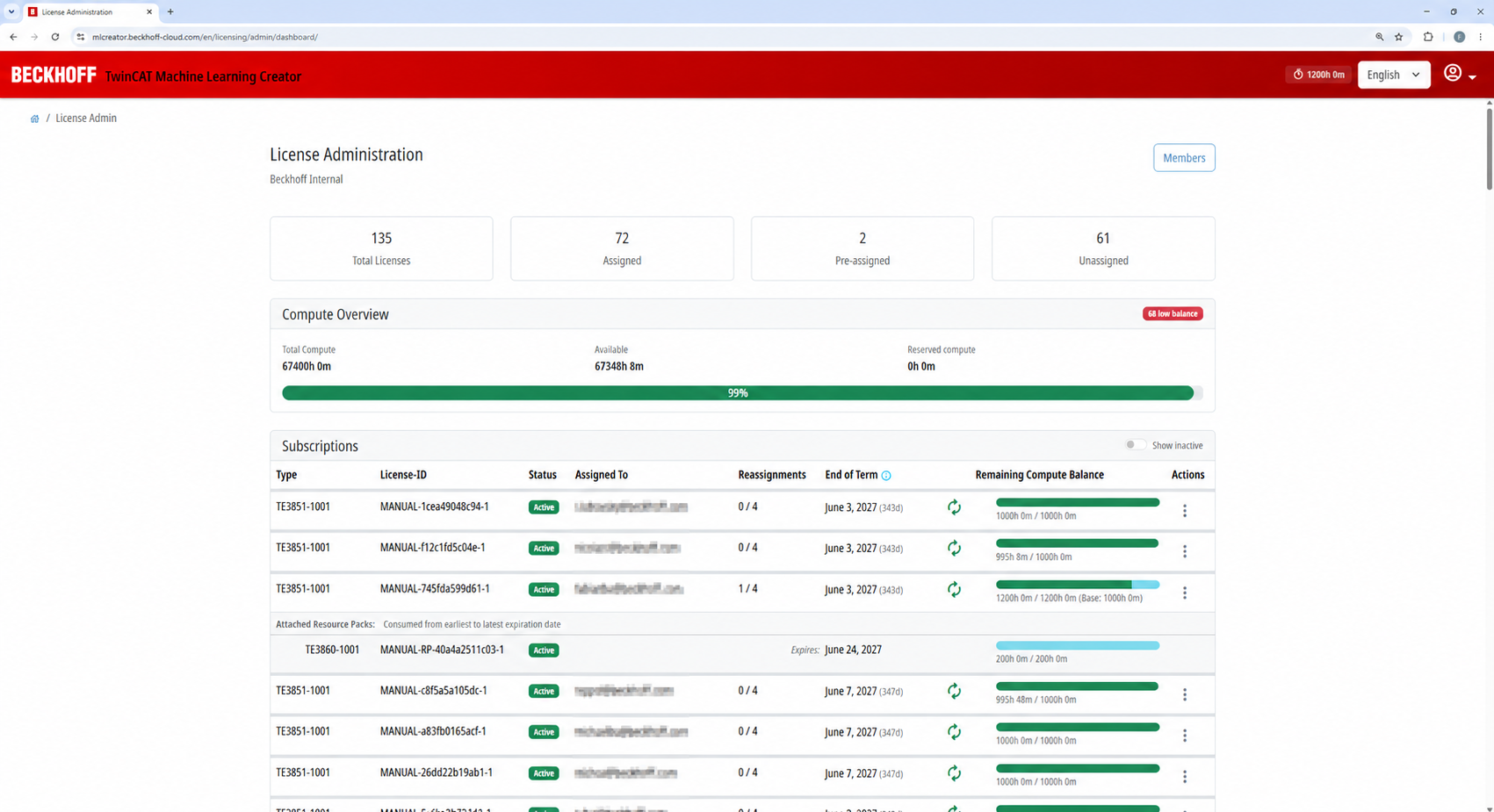
Task: Click the 68 low balance badge
Action: (1173, 313)
